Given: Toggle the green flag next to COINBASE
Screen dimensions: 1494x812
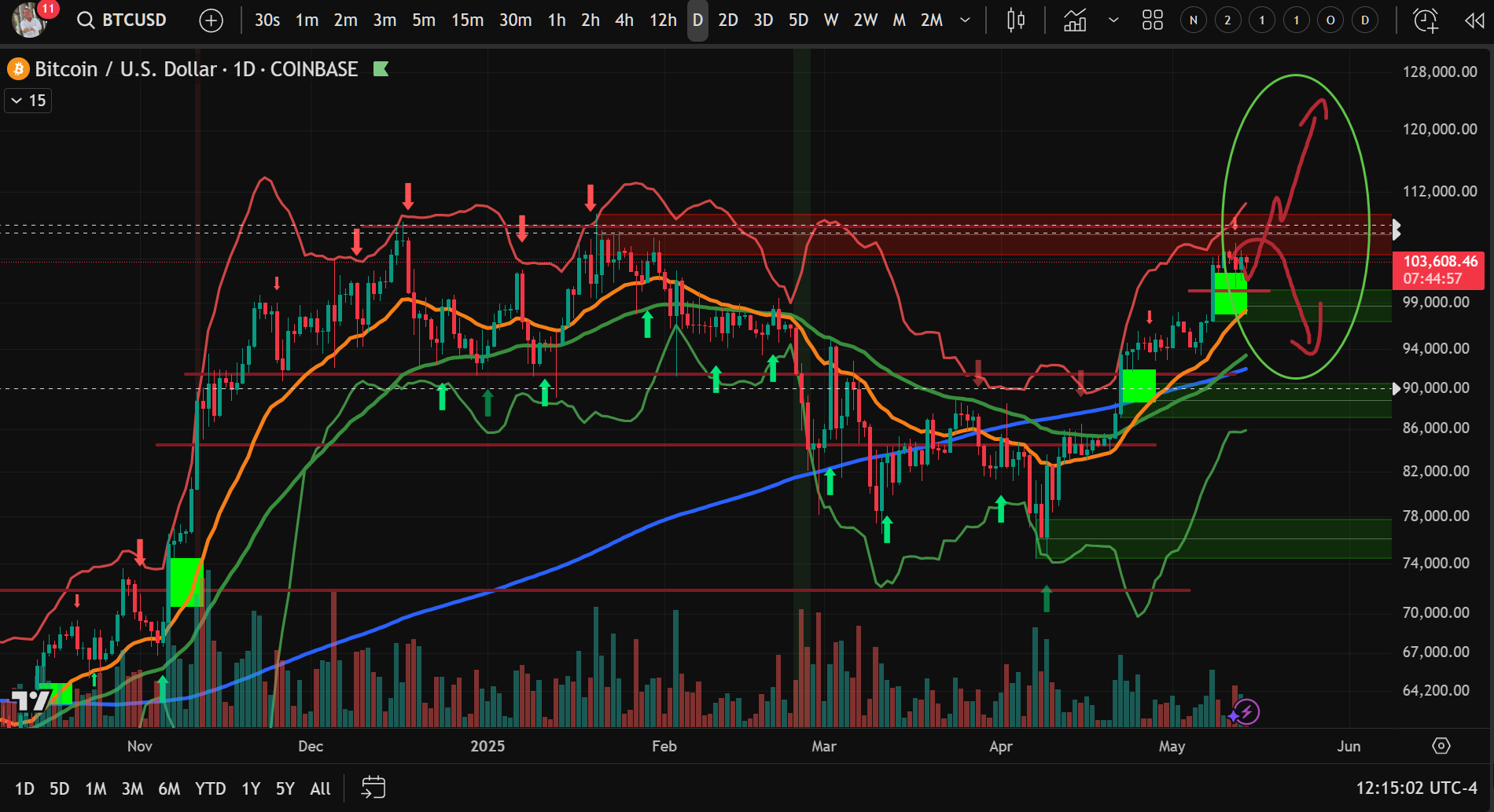Looking at the screenshot, I should (381, 69).
